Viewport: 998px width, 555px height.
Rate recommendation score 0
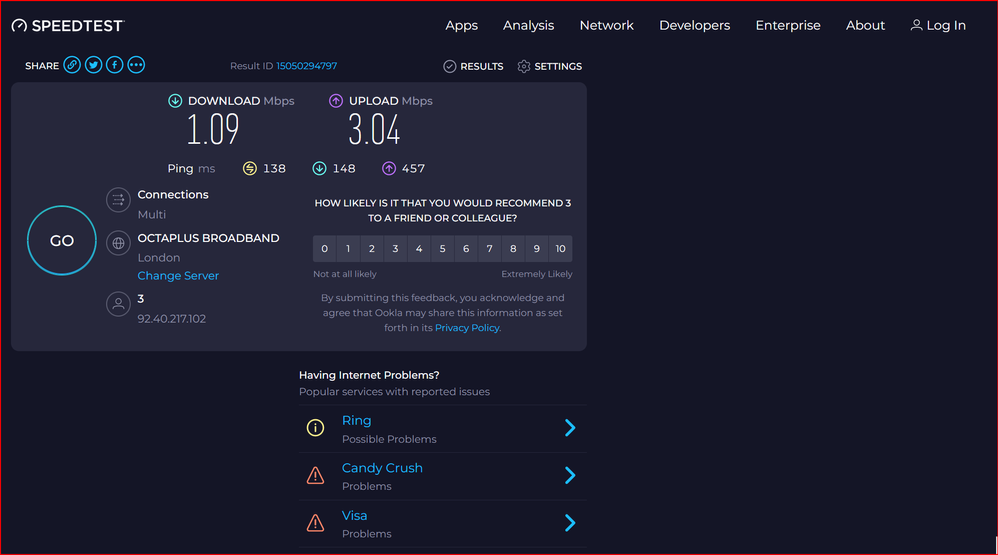[x=325, y=249]
